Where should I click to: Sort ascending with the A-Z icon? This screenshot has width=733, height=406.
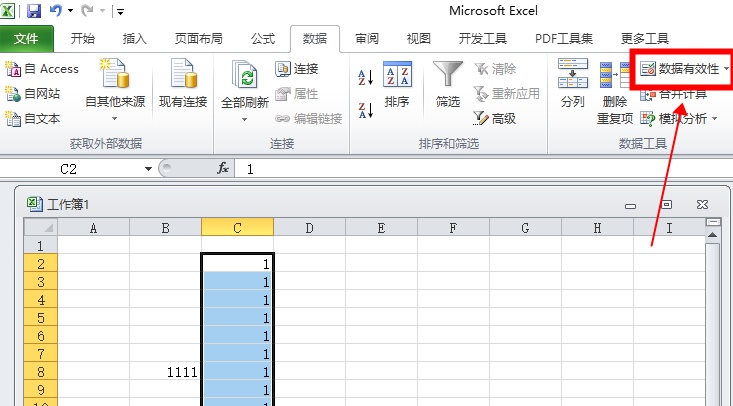[366, 77]
